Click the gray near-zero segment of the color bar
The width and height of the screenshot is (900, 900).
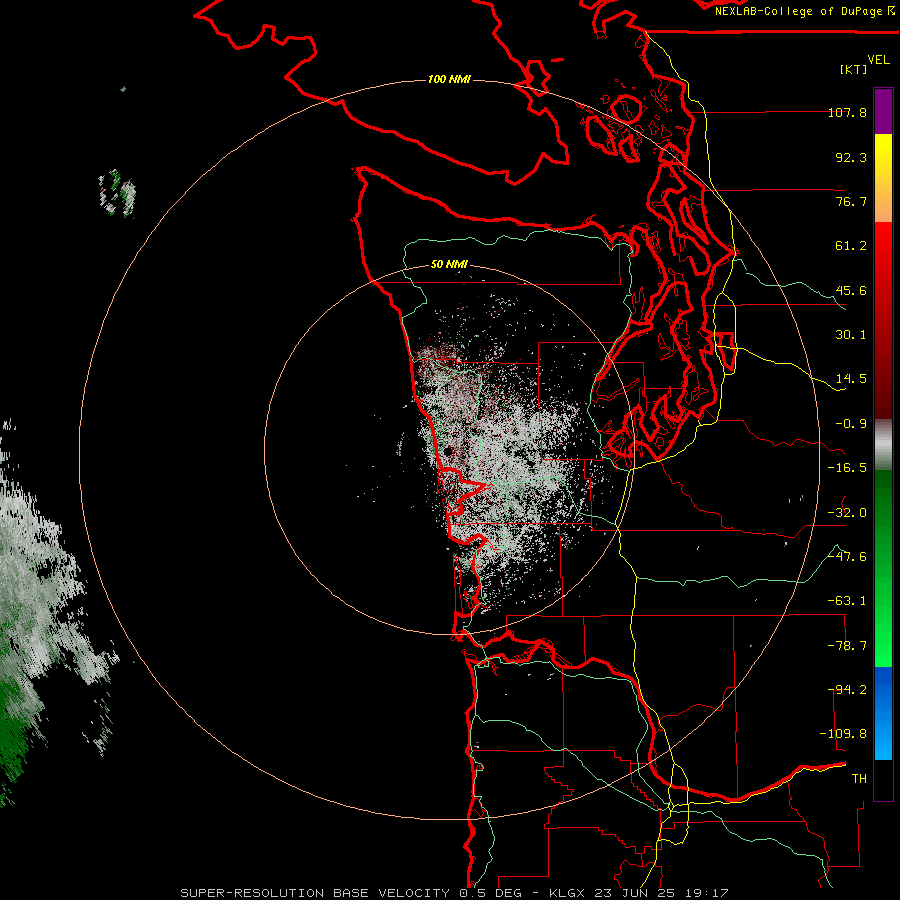tap(883, 445)
